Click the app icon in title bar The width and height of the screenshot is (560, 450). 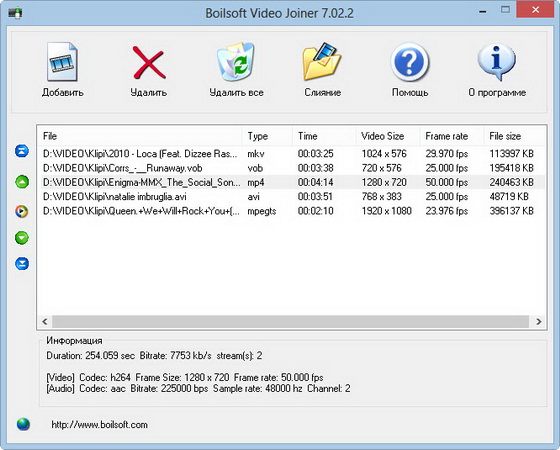point(15,14)
